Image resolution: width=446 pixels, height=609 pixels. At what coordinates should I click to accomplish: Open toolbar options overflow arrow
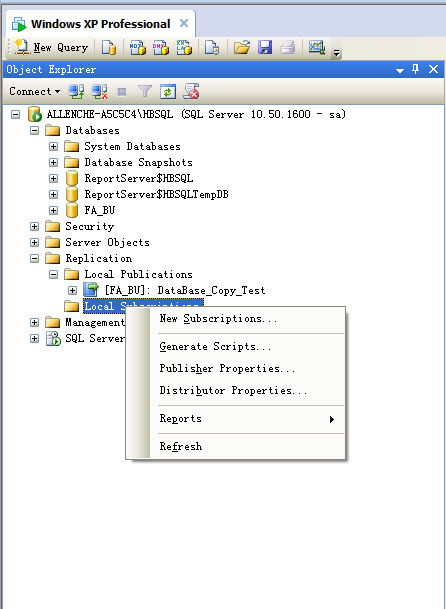pos(336,52)
